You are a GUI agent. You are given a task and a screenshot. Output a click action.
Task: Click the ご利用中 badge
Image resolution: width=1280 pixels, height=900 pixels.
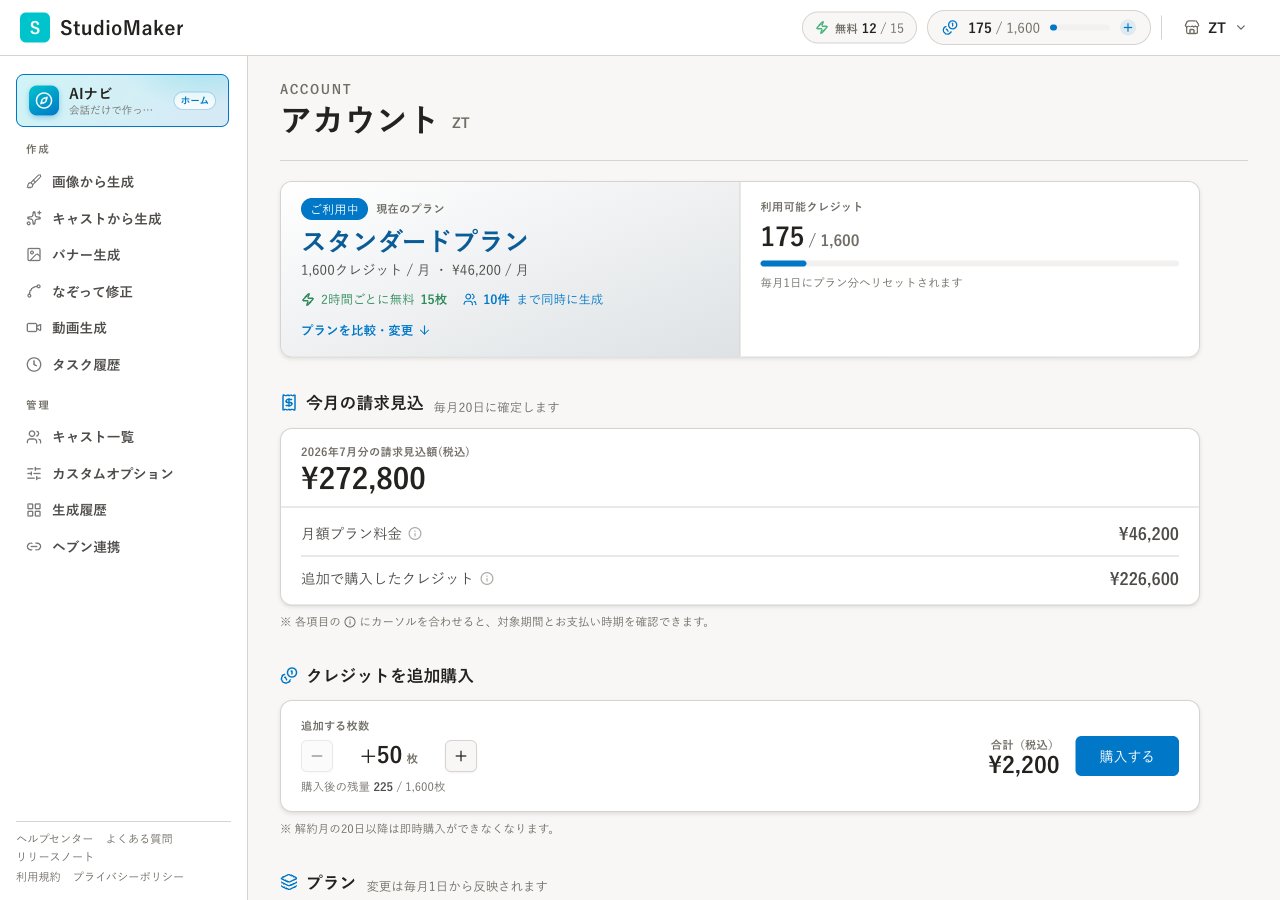click(x=334, y=209)
